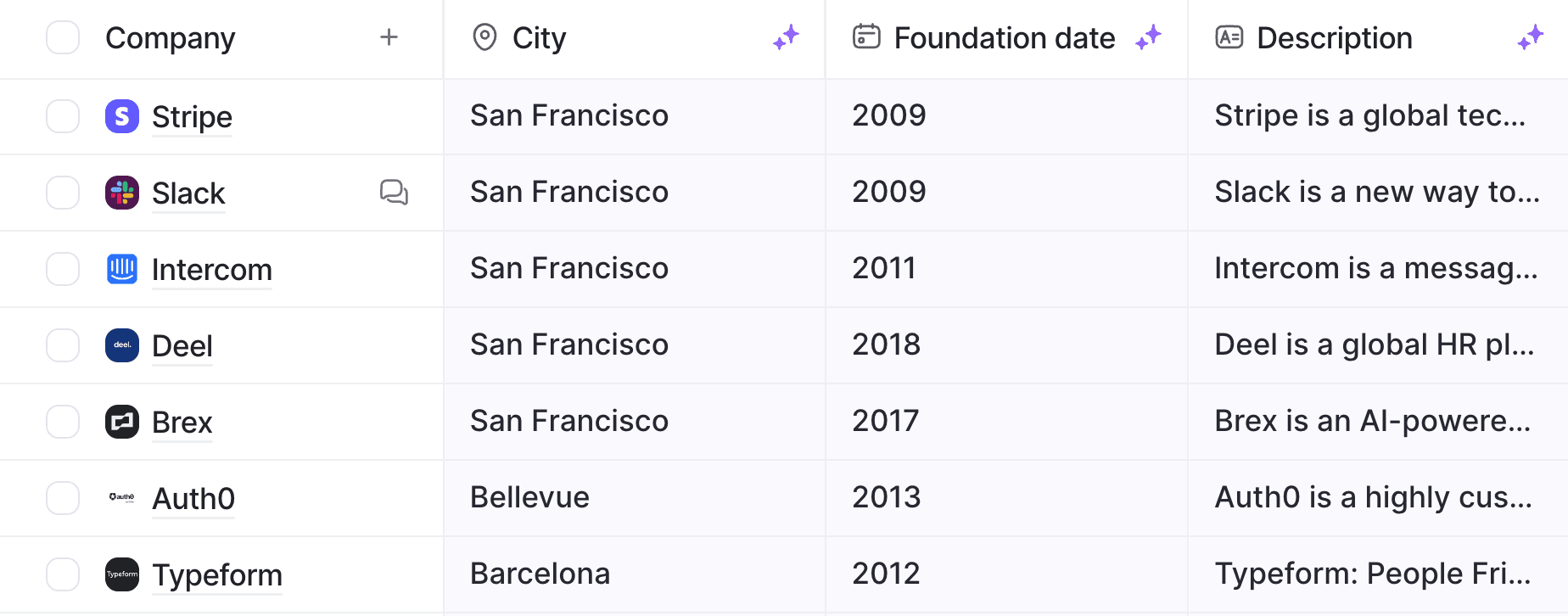Click the plus icon beside Company header
Image resolution: width=1568 pixels, height=616 pixels.
click(x=389, y=37)
